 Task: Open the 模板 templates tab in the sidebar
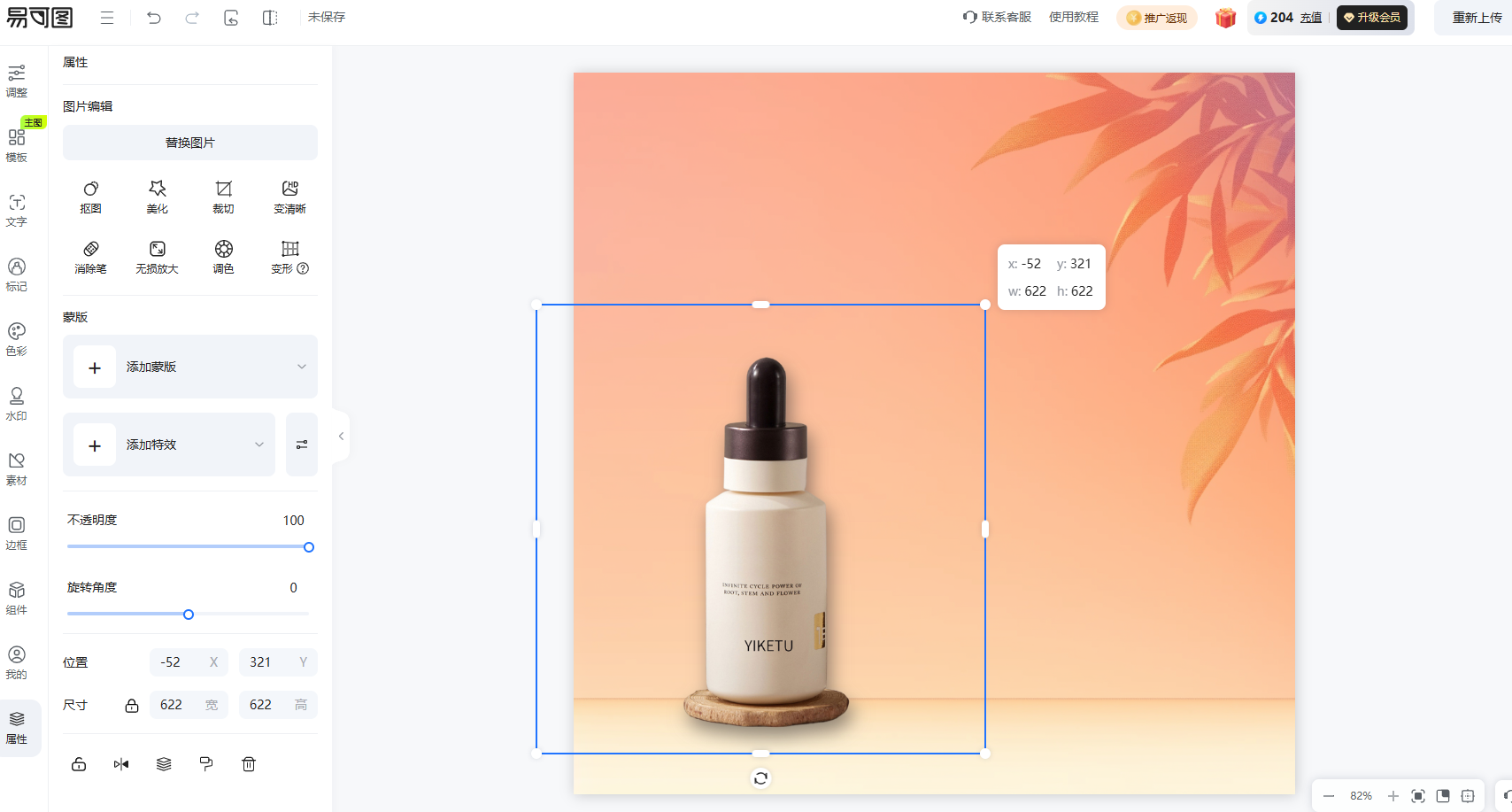[x=17, y=144]
